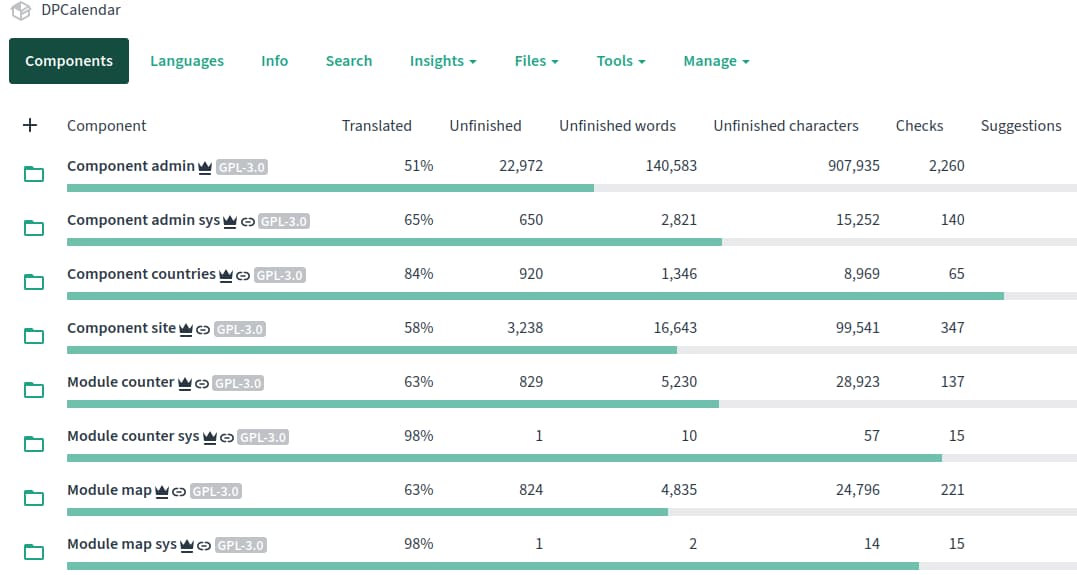Open the Search tab
Viewport: 1077px width, 575px height.
point(348,61)
